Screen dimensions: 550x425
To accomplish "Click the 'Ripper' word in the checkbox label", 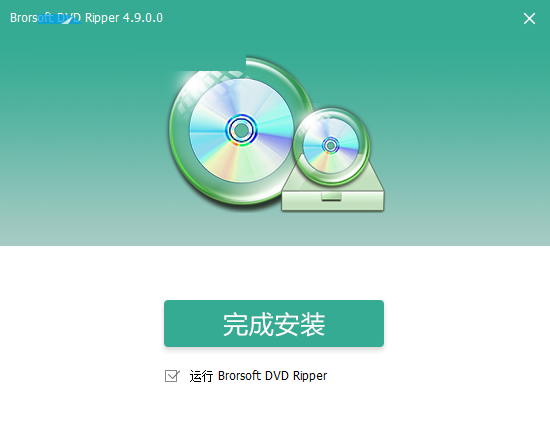I will pos(310,376).
